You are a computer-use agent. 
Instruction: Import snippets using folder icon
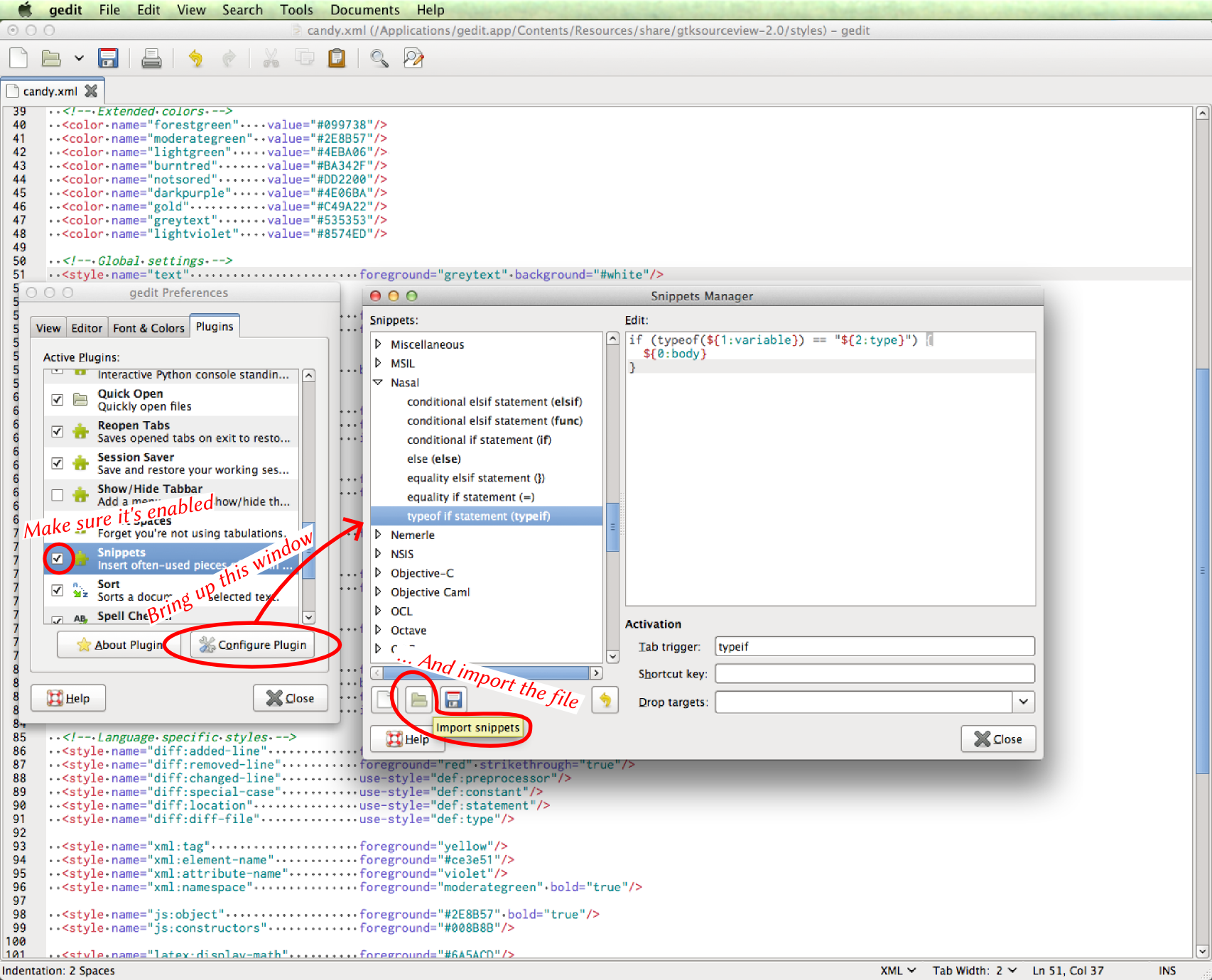tap(419, 700)
